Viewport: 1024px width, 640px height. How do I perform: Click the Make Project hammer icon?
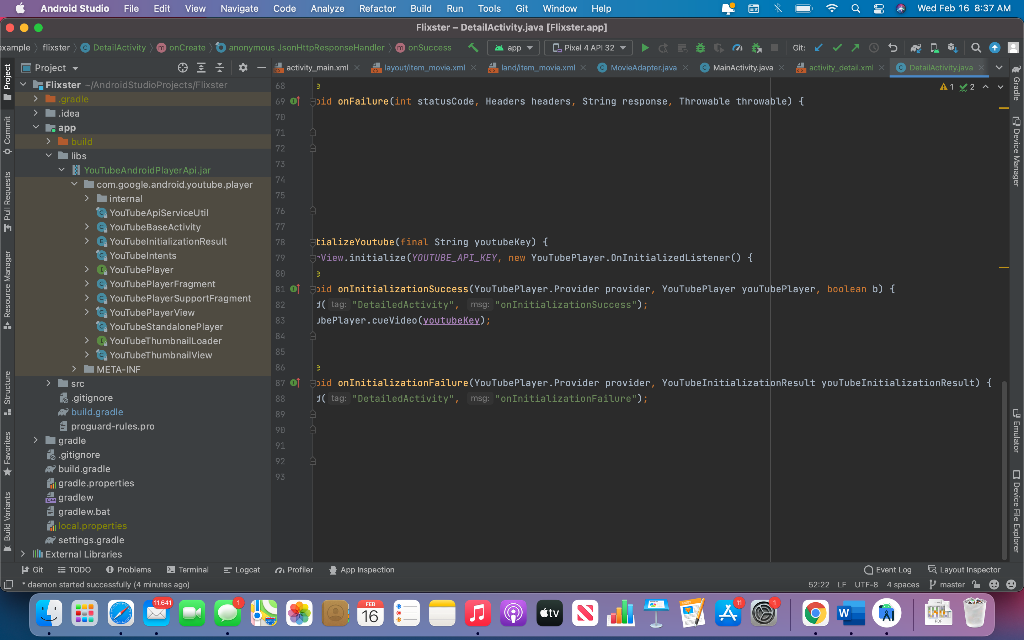click(473, 48)
